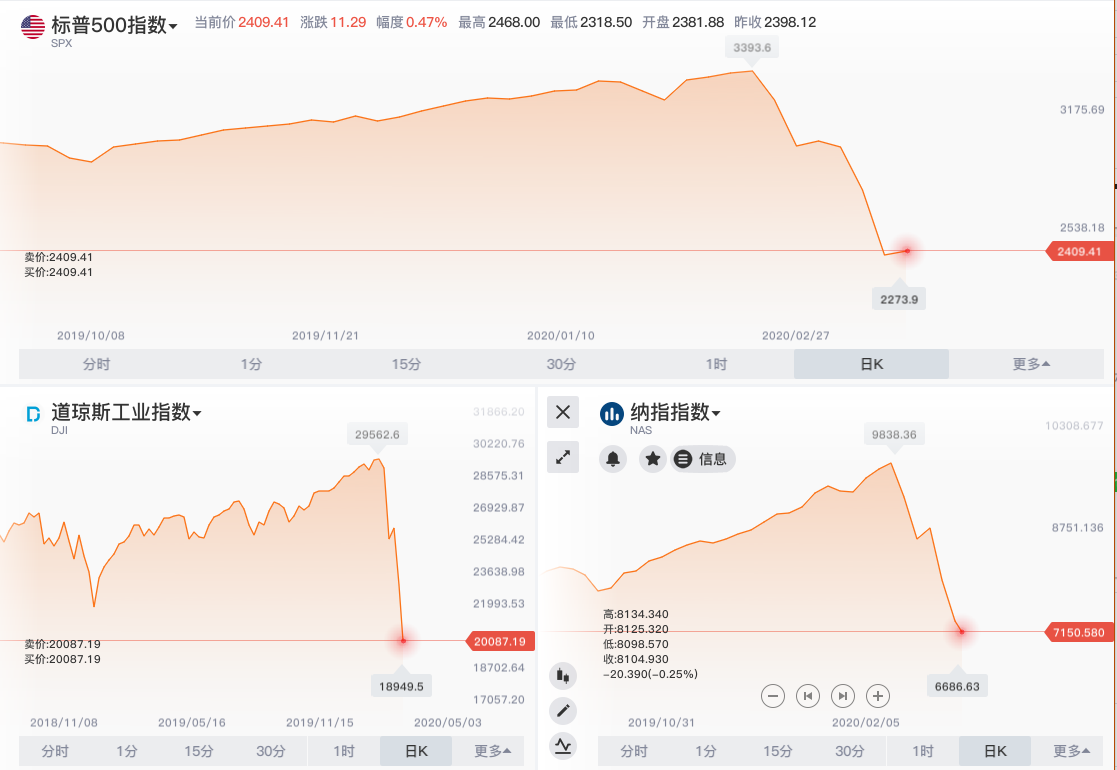Image resolution: width=1117 pixels, height=770 pixels.
Task: Select the 1时 timeframe on the DJI chart
Action: coord(343,751)
